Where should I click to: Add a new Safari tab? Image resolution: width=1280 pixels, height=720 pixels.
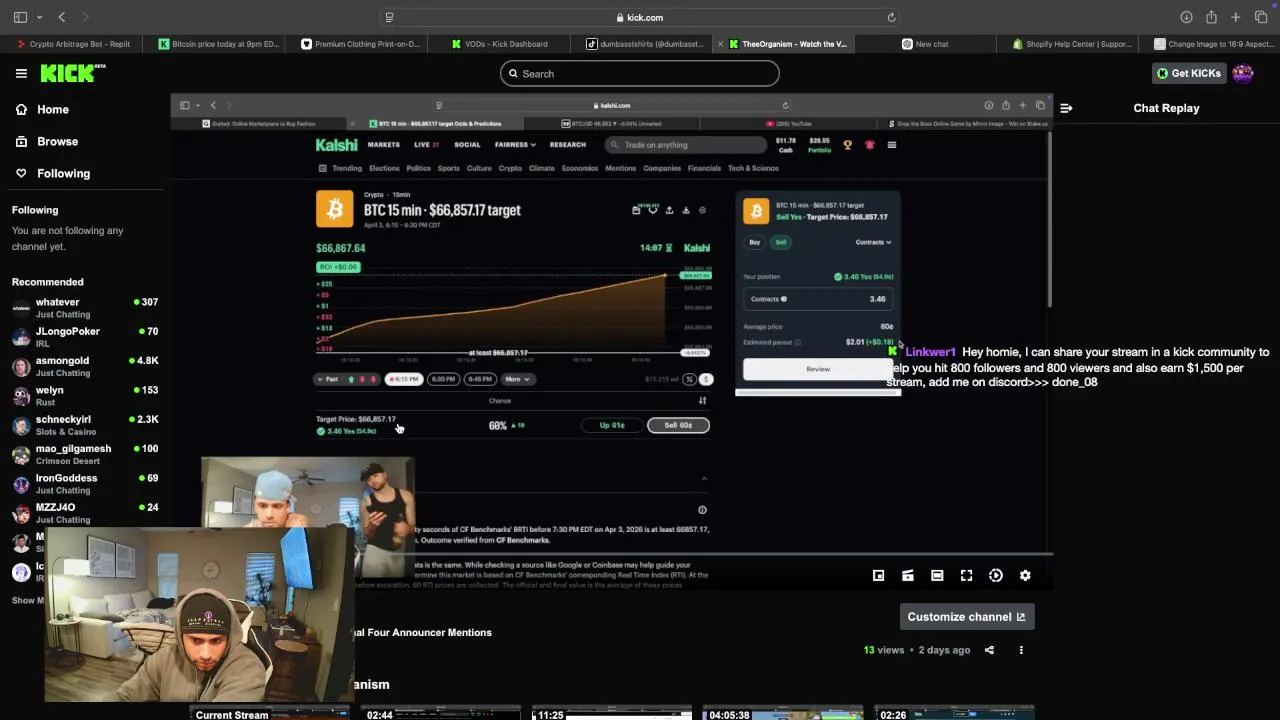tap(1236, 17)
